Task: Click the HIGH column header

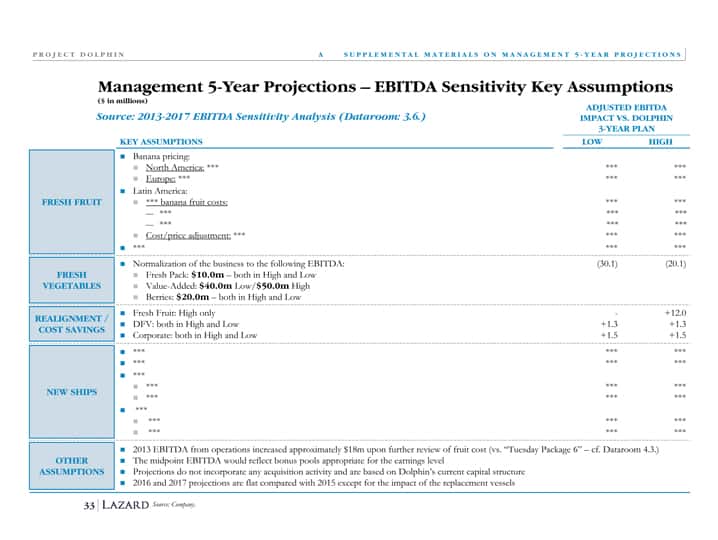Action: 660,142
